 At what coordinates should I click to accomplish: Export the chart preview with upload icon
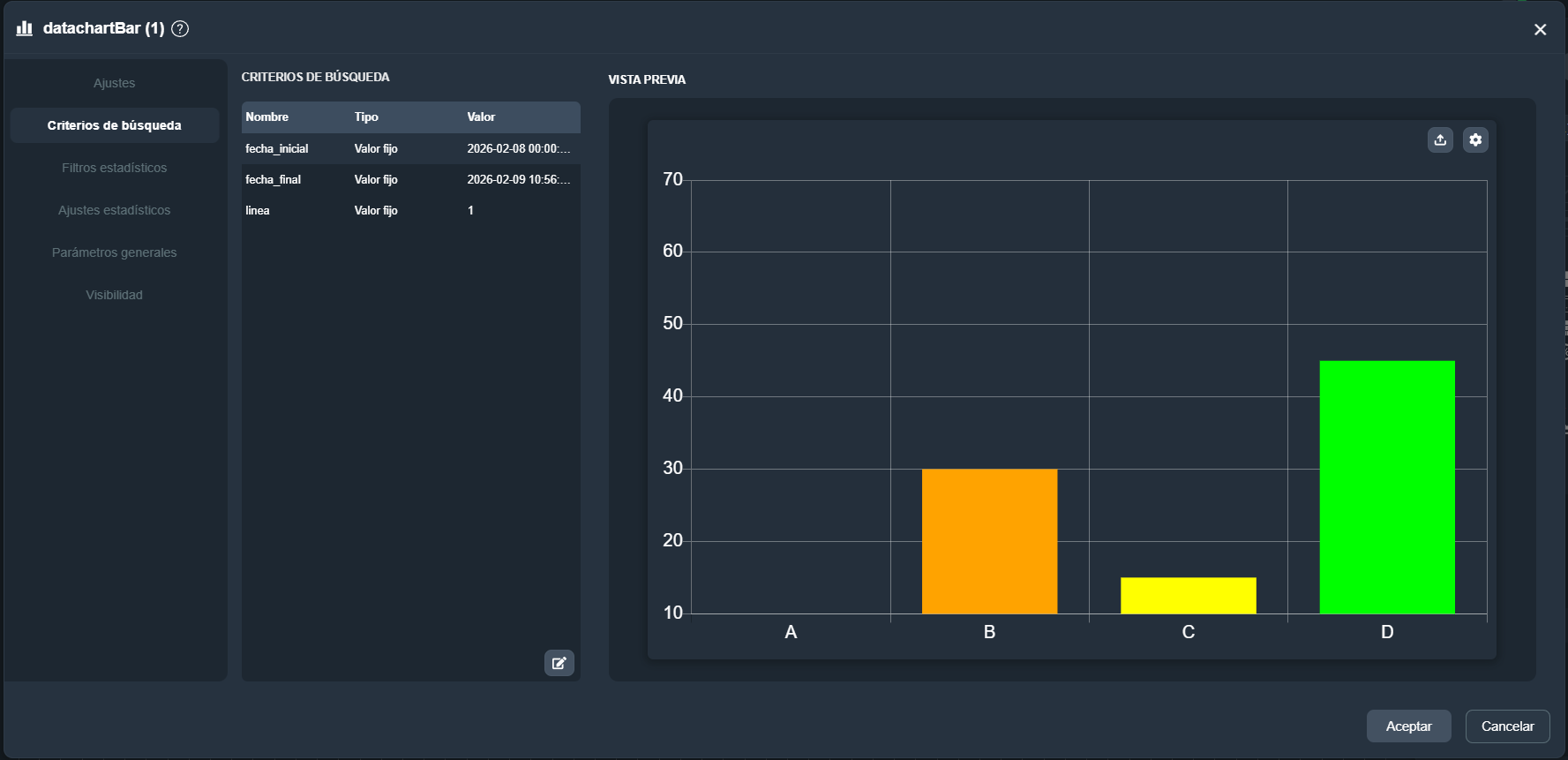tap(1440, 139)
